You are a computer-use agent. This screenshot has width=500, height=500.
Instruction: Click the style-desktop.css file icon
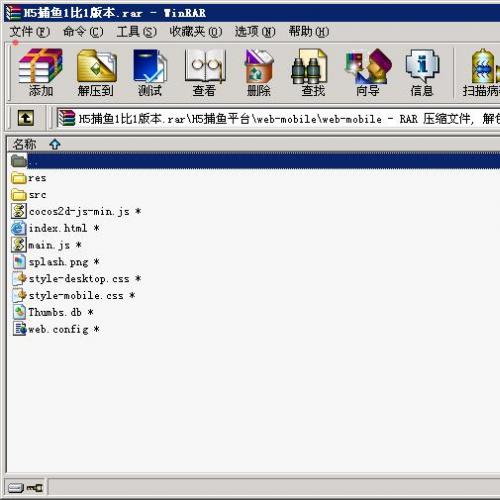click(x=19, y=278)
